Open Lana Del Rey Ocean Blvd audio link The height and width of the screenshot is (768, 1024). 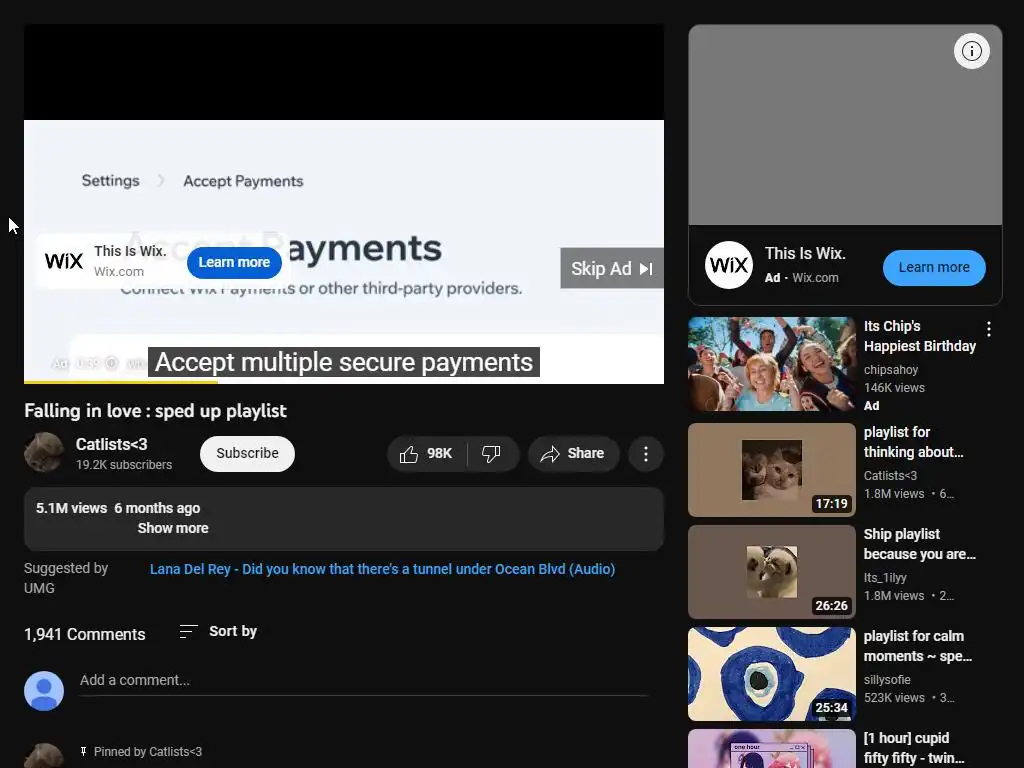[x=382, y=569]
